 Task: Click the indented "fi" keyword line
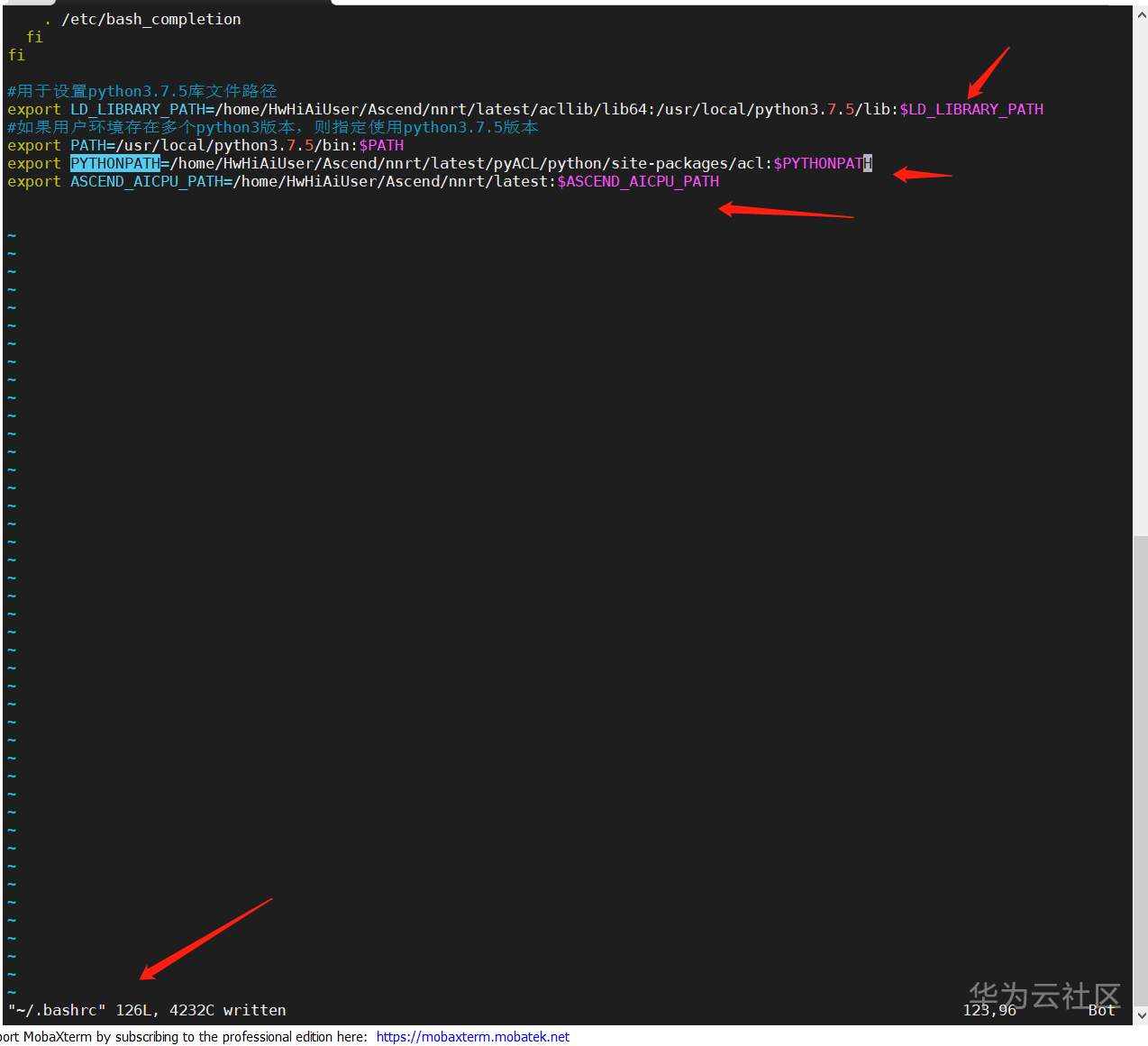[34, 37]
